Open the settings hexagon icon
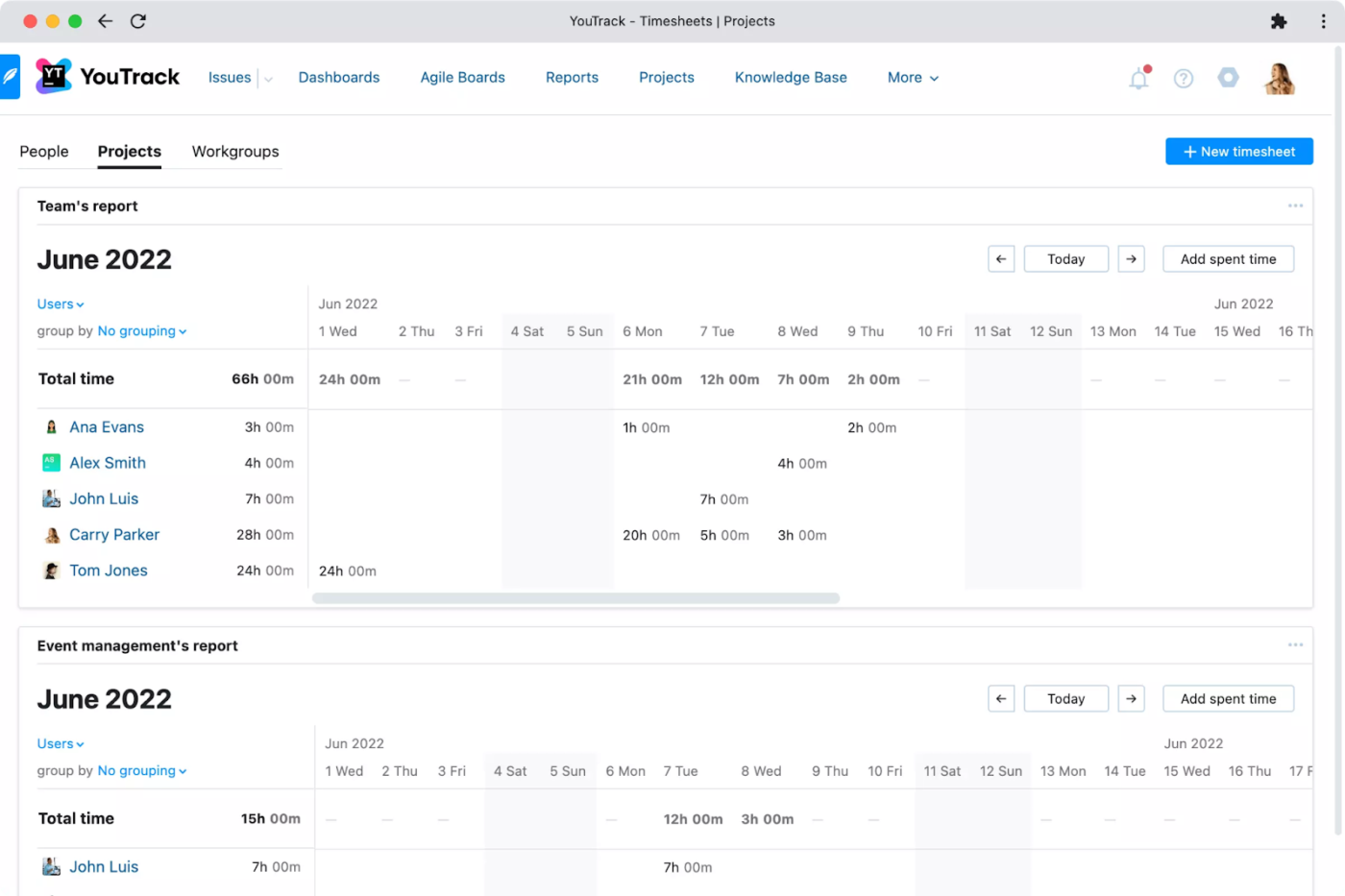Screen dimensions: 1345x896 click(x=1228, y=78)
